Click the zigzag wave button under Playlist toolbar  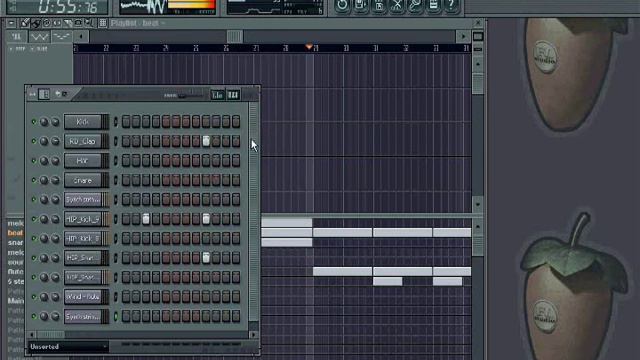(x=39, y=37)
